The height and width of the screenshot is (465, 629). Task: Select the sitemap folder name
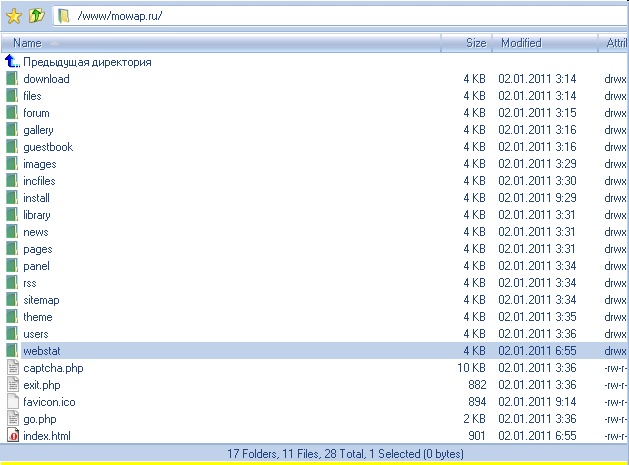tap(41, 300)
